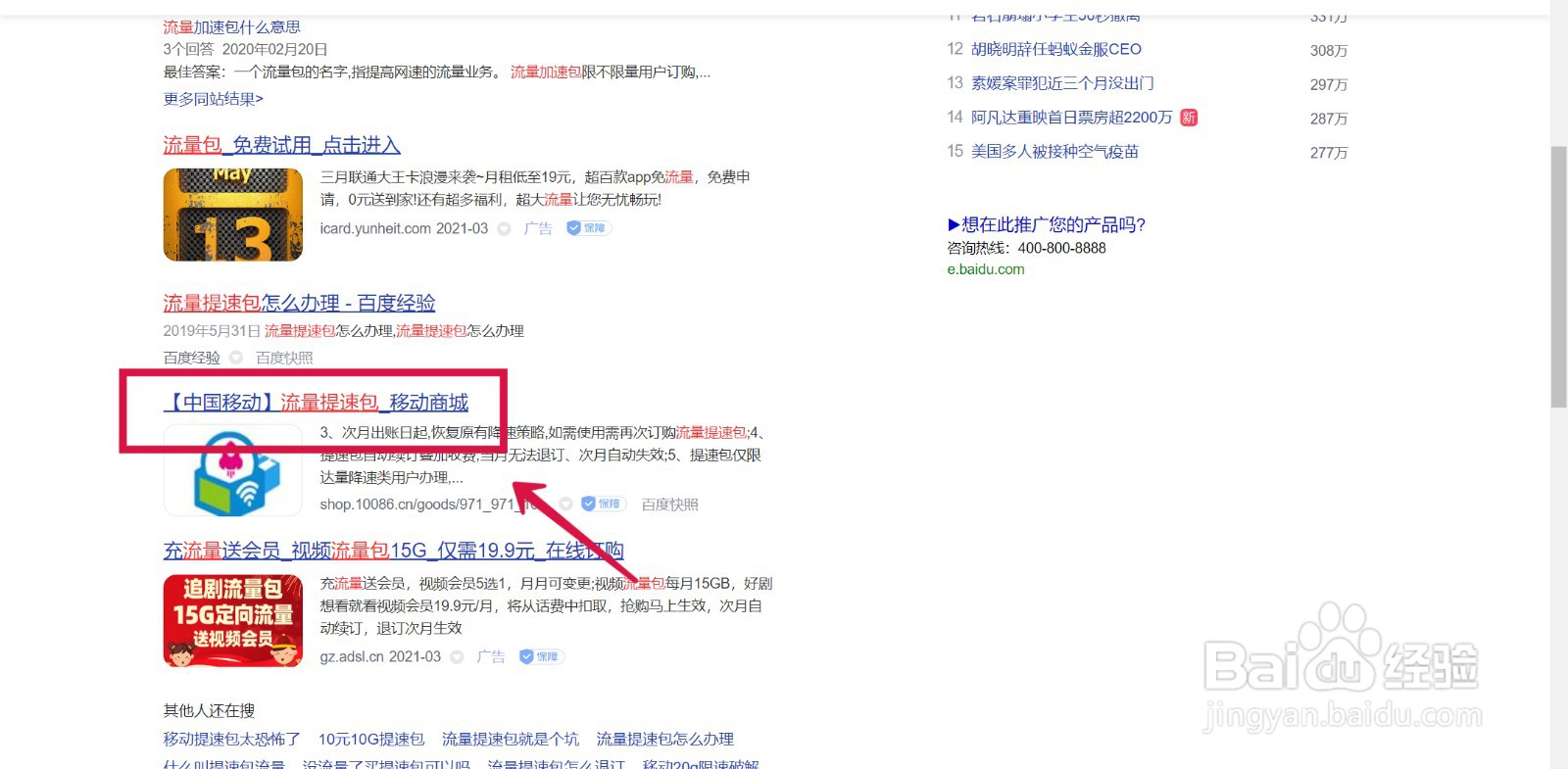Open hot topic 素媛案罪犯近三个月没出门

click(1062, 83)
